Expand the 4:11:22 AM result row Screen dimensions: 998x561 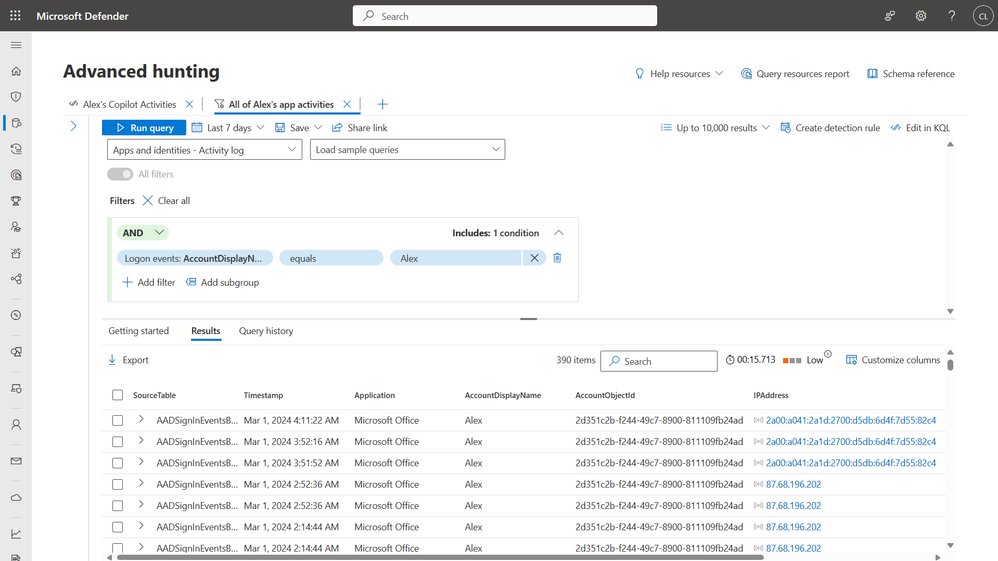coord(141,419)
